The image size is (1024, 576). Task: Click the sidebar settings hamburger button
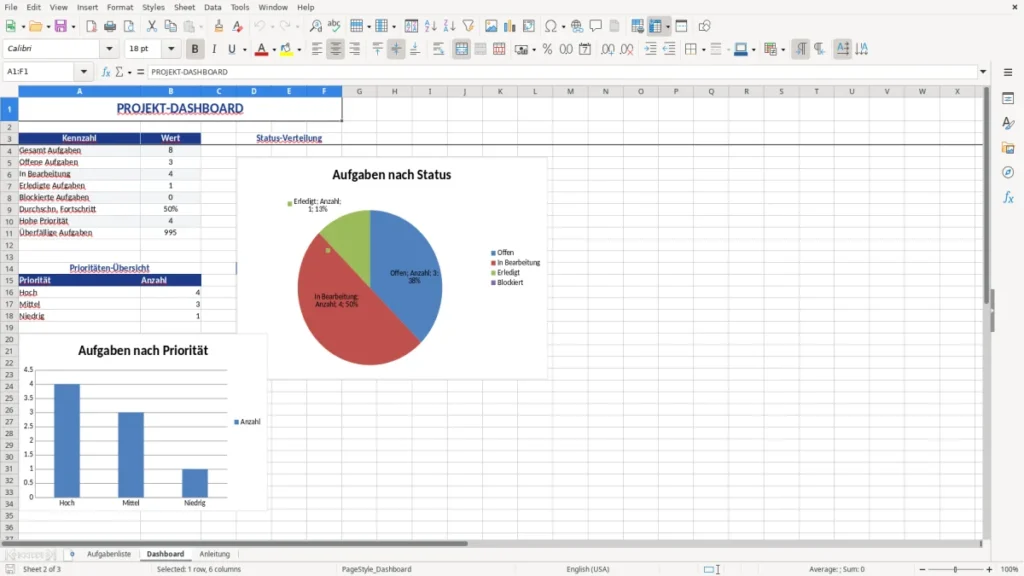click(x=1008, y=72)
